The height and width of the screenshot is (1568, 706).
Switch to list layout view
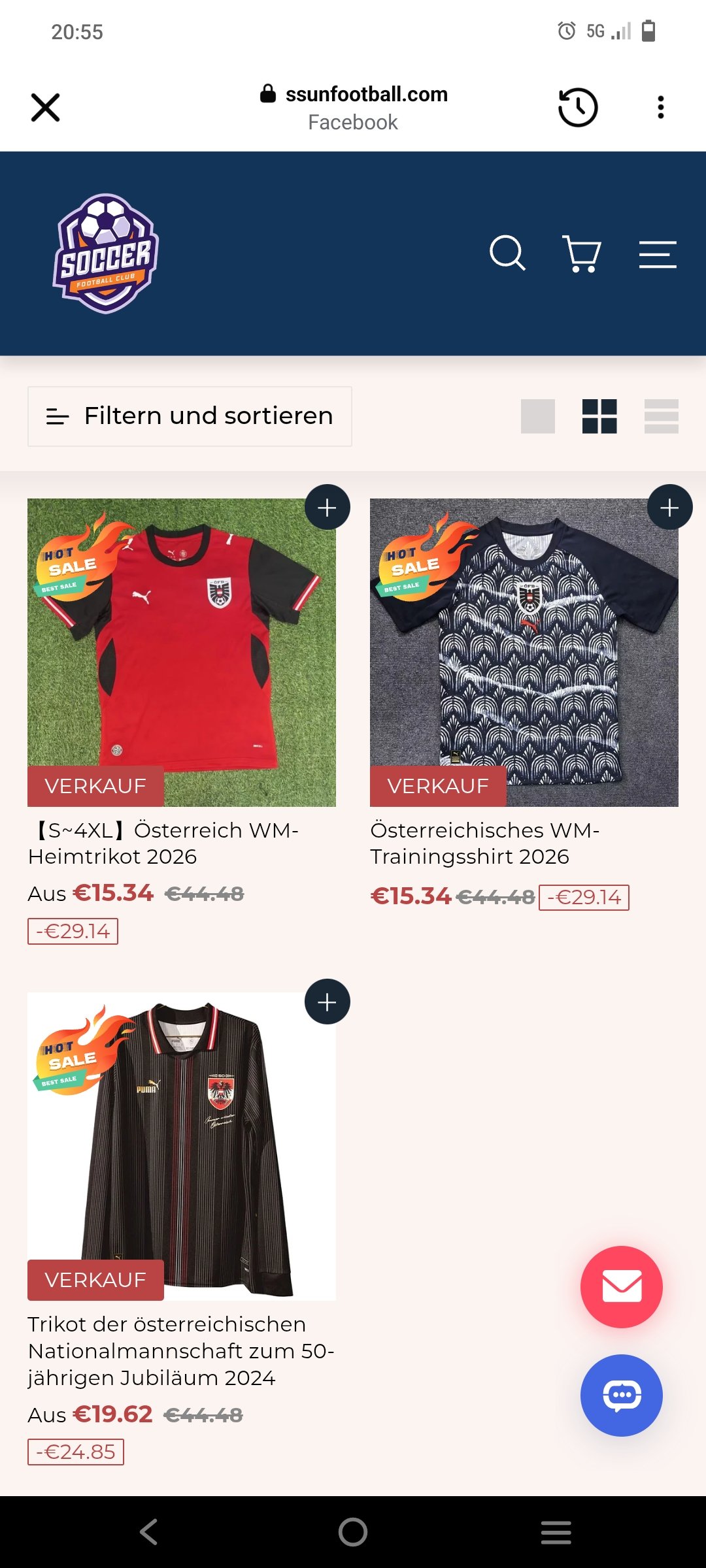(x=662, y=416)
